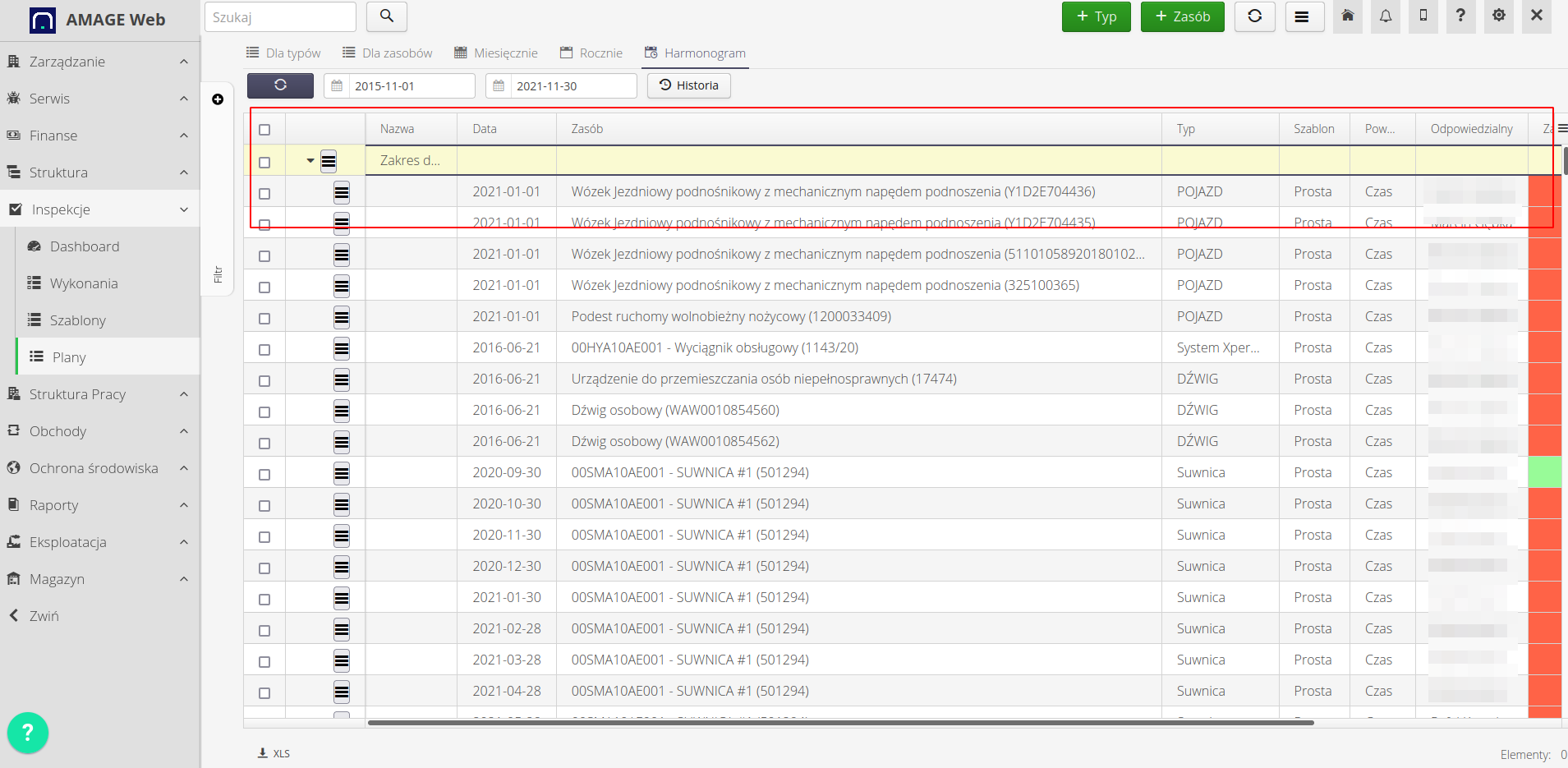Open the settings gear icon
The width and height of the screenshot is (1568, 768).
(x=1498, y=16)
